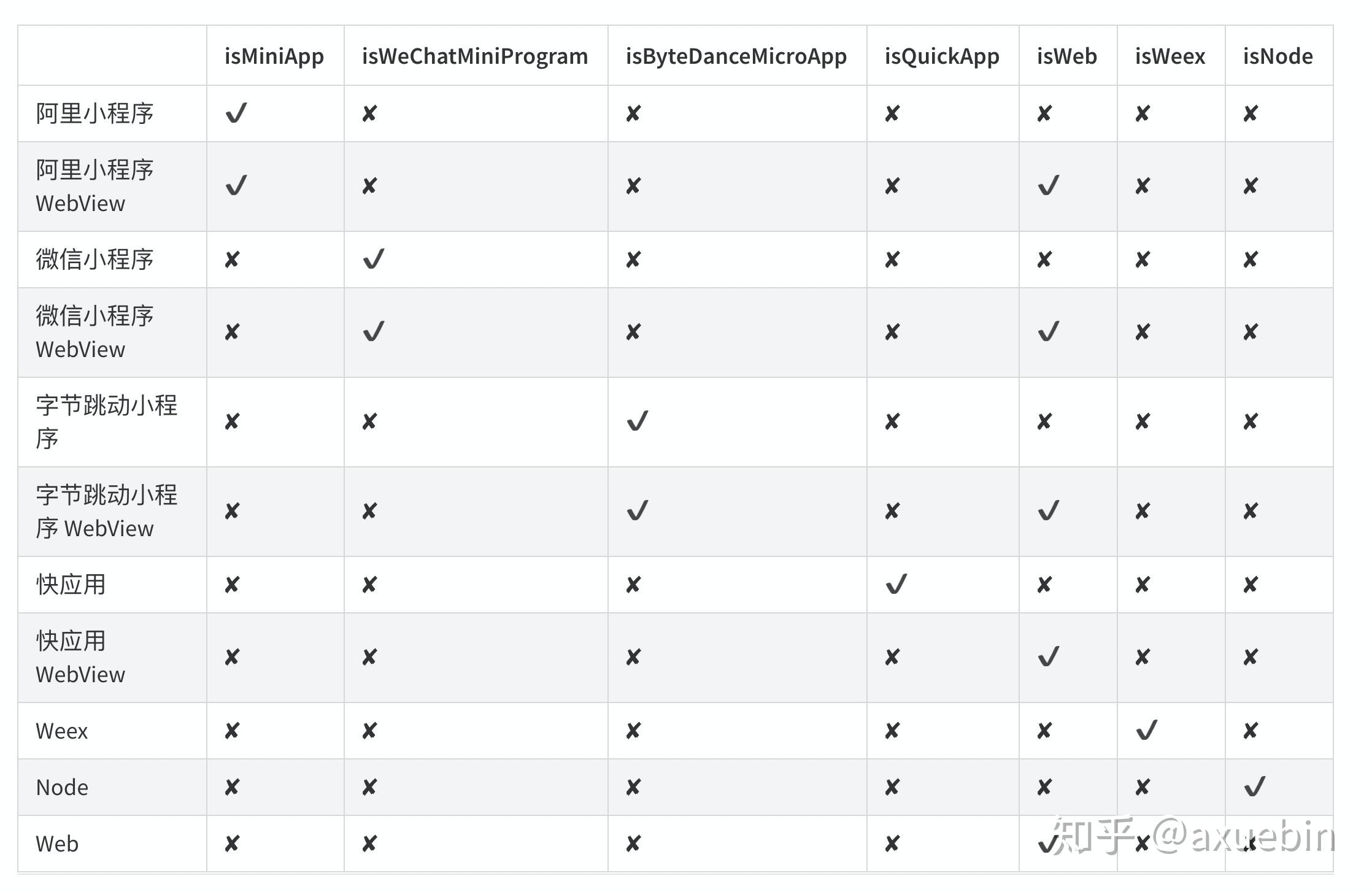1372x892 pixels.
Task: Click the isWeb checkmark in 快应用 WebView row
Action: click(x=1048, y=657)
